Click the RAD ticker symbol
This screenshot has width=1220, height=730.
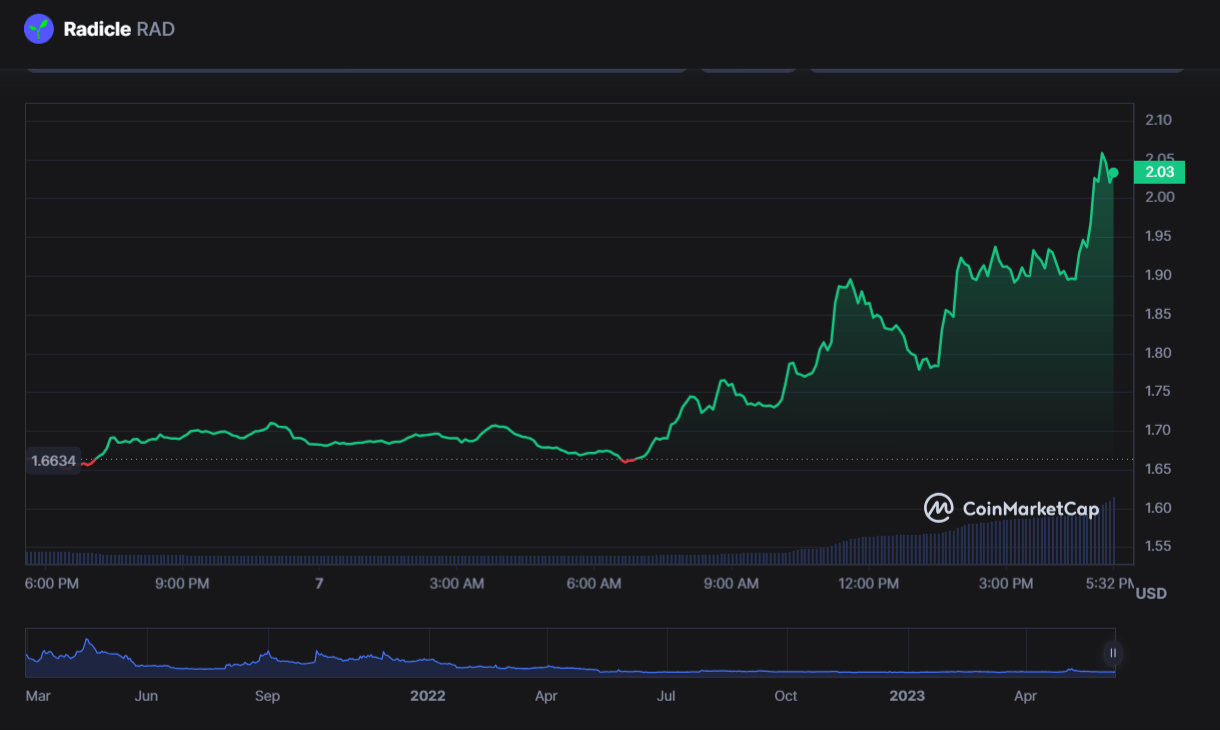point(155,29)
